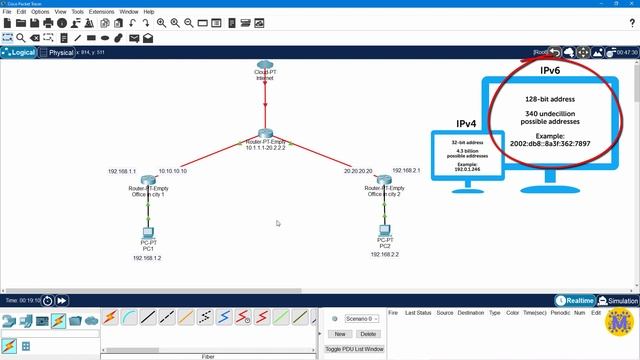Activate the Select tool

pyautogui.click(x=7, y=38)
